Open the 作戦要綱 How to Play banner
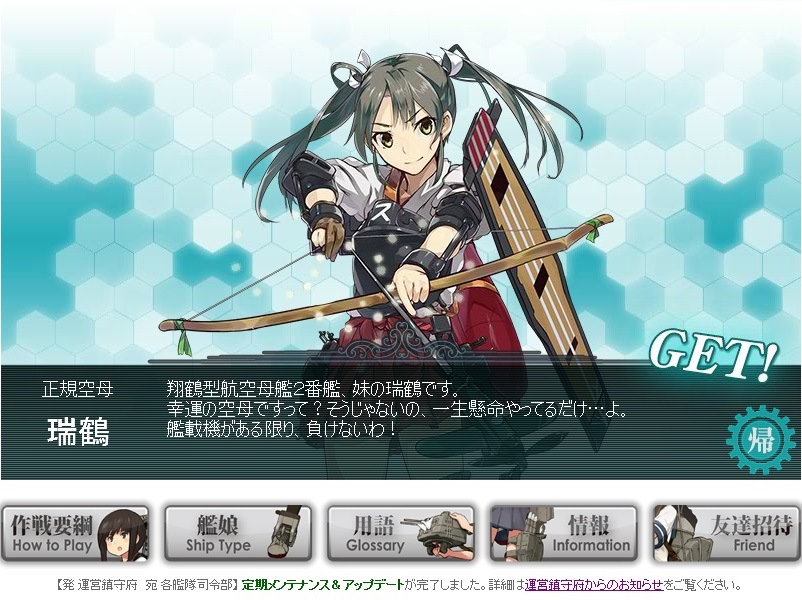The width and height of the screenshot is (802, 600). [x=75, y=534]
